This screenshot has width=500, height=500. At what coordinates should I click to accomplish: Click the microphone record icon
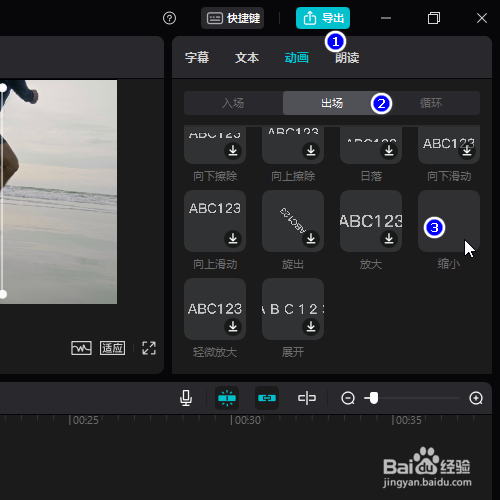click(186, 398)
